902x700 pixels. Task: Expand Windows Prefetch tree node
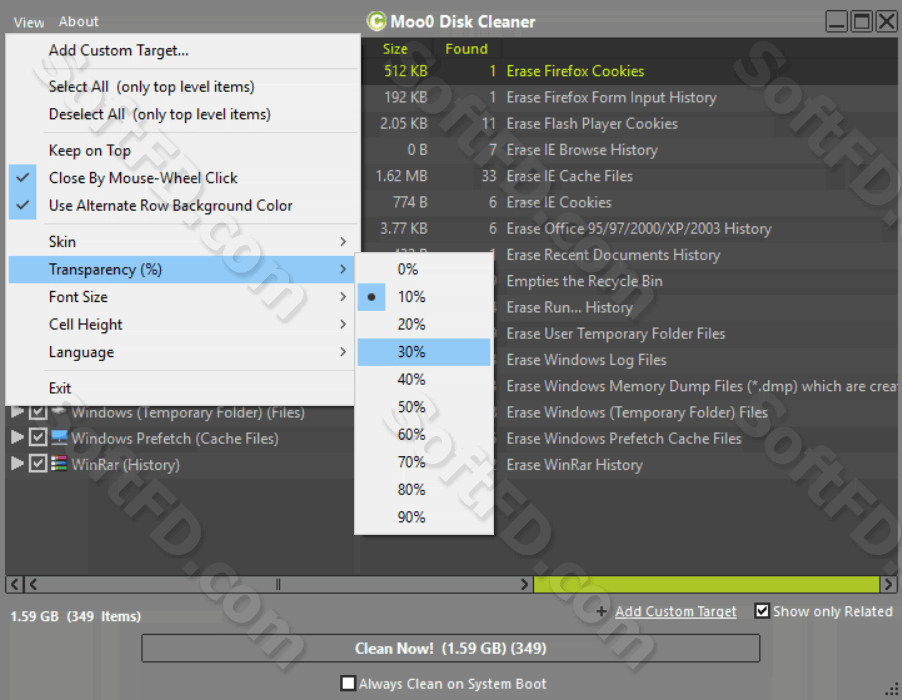point(17,438)
